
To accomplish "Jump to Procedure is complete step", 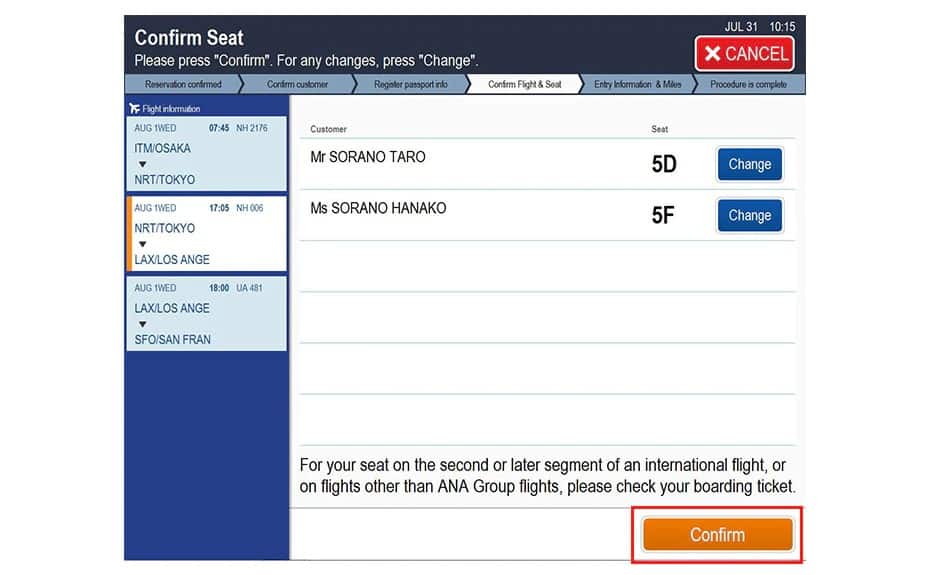I will tap(748, 85).
